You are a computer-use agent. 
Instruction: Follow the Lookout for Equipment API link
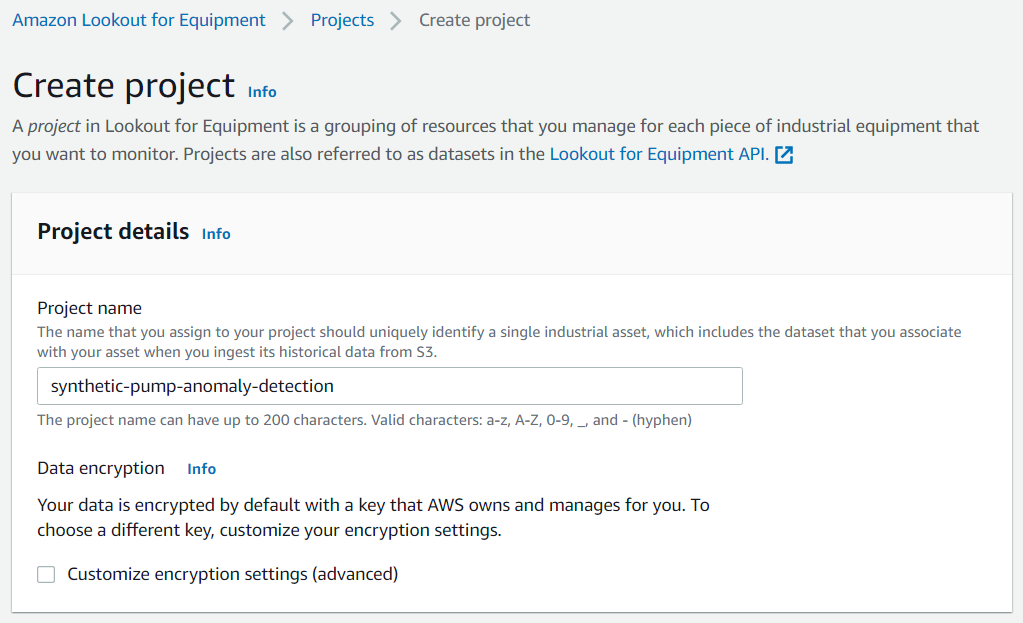coord(659,154)
